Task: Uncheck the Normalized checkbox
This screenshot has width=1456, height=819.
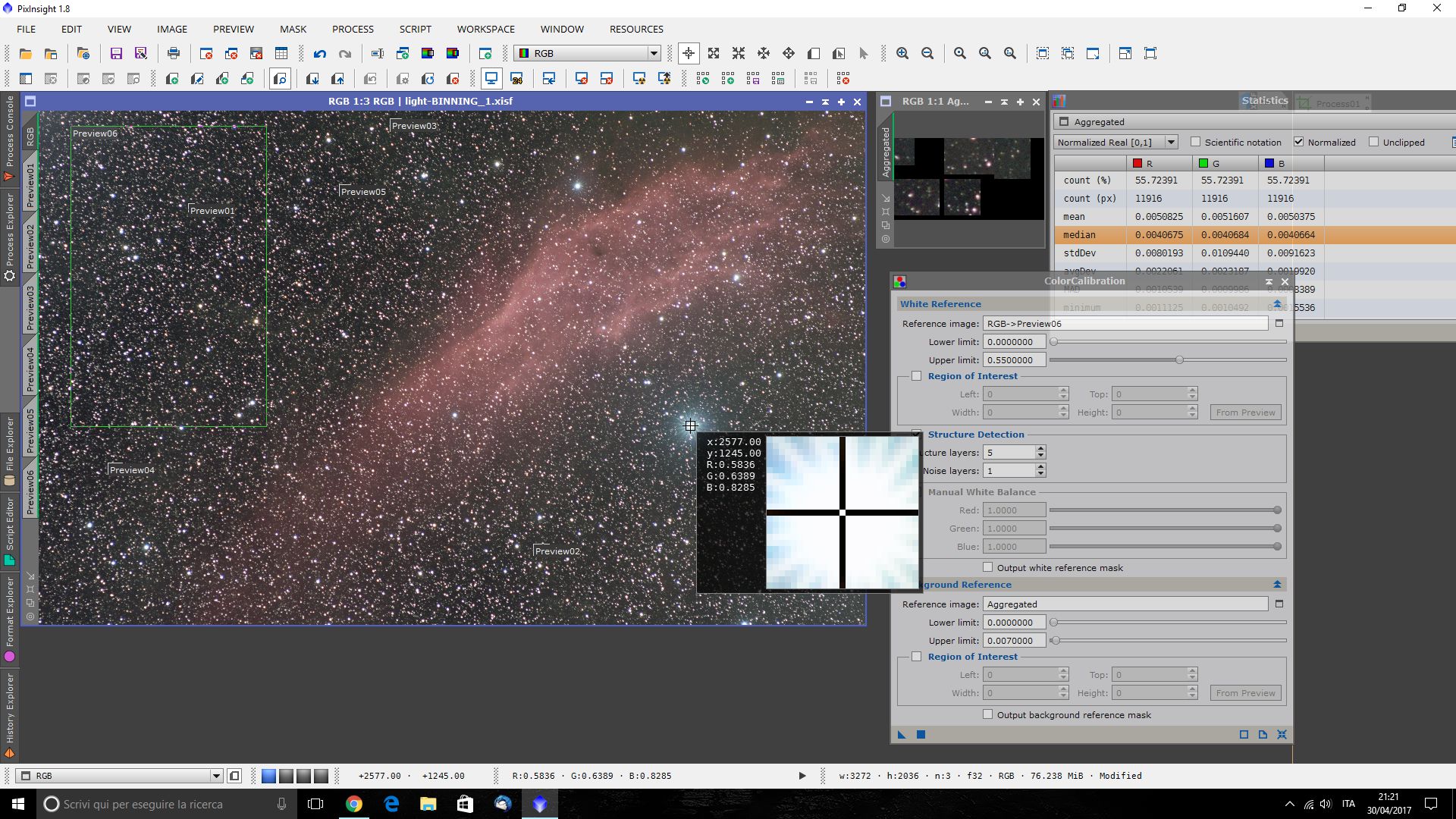Action: [1299, 142]
